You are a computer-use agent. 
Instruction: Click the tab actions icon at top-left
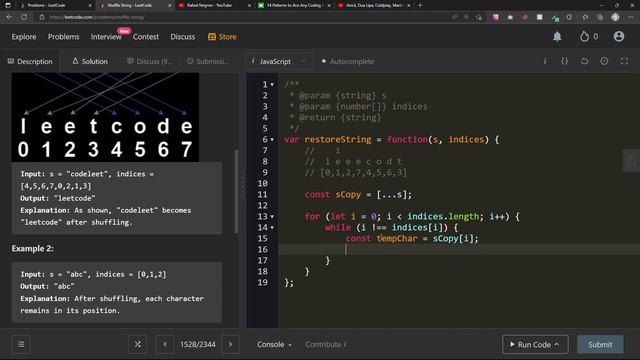(8, 5)
